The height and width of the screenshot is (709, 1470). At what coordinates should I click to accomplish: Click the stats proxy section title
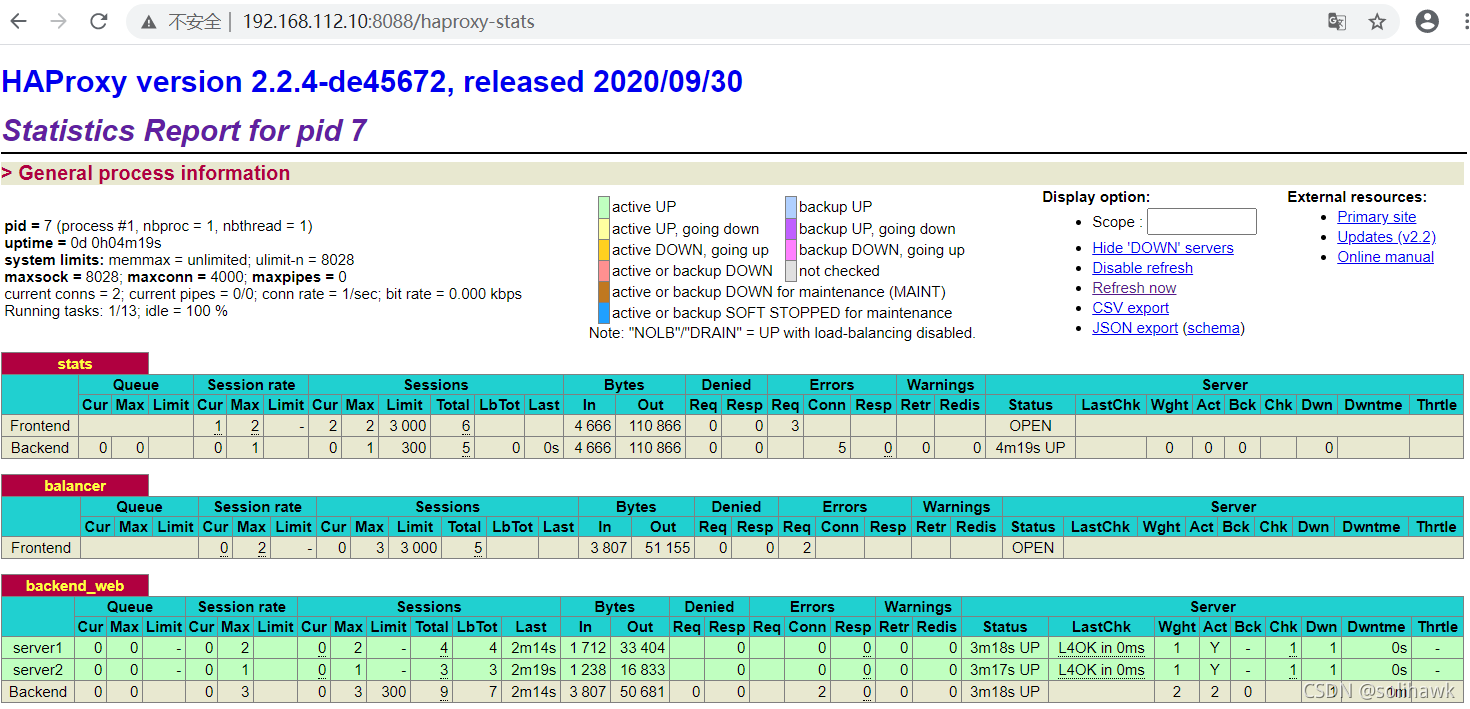tap(75, 364)
